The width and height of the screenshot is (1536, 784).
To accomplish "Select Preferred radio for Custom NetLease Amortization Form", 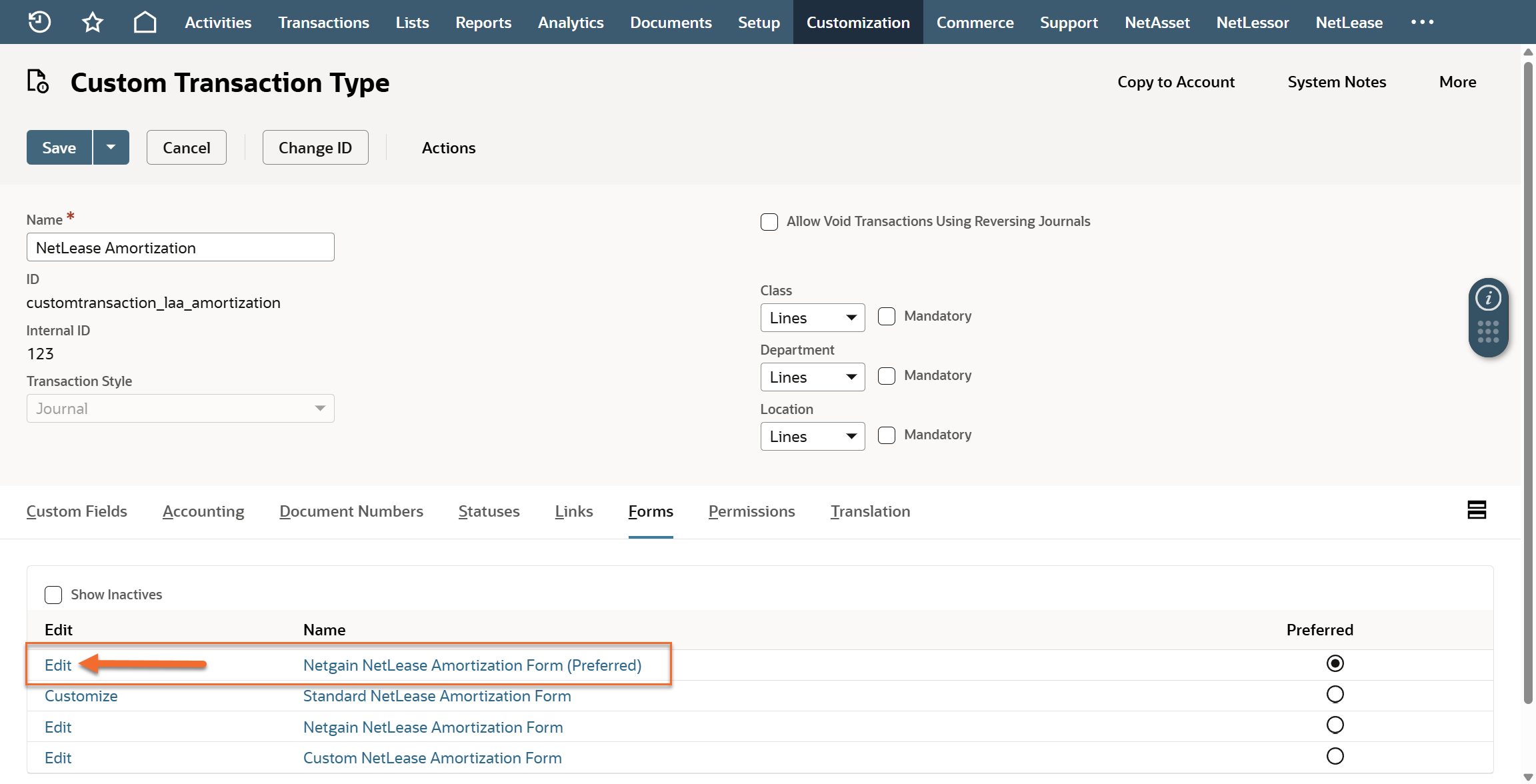I will (x=1335, y=756).
